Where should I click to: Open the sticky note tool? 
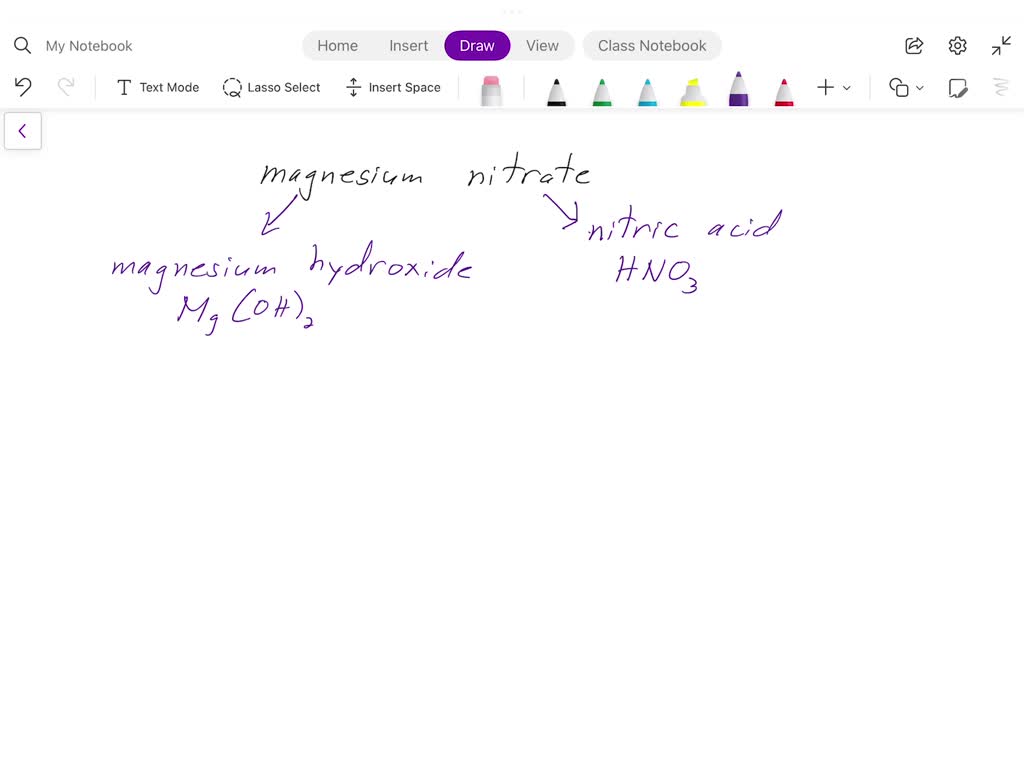[x=958, y=88]
